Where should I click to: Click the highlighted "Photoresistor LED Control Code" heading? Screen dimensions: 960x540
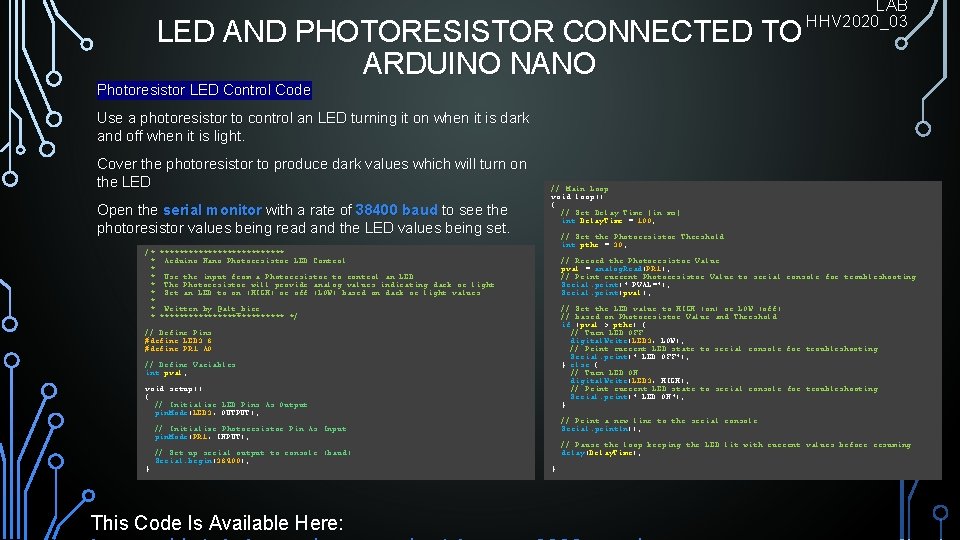tap(204, 90)
